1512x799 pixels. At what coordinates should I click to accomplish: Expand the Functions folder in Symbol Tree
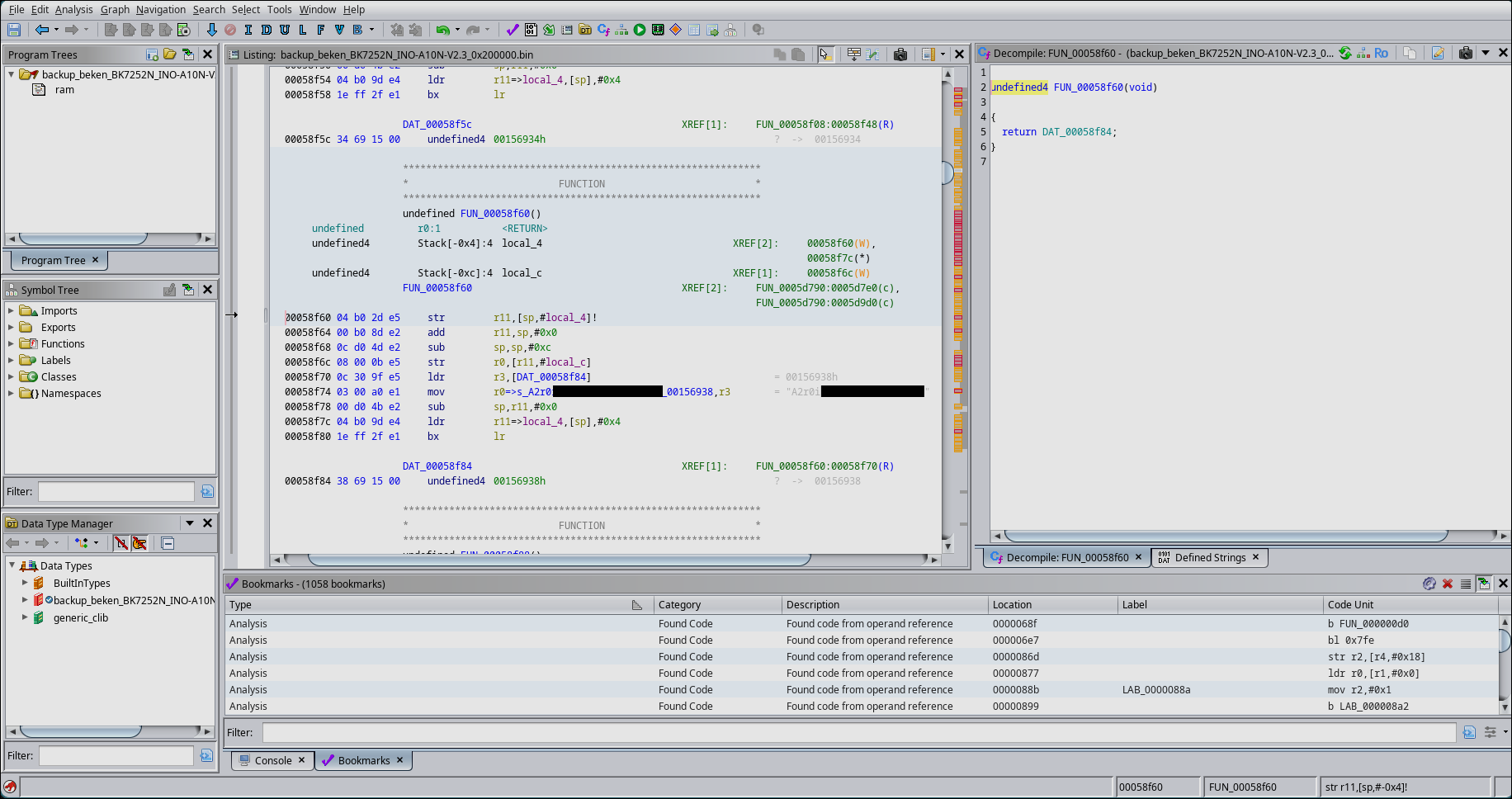coord(11,344)
